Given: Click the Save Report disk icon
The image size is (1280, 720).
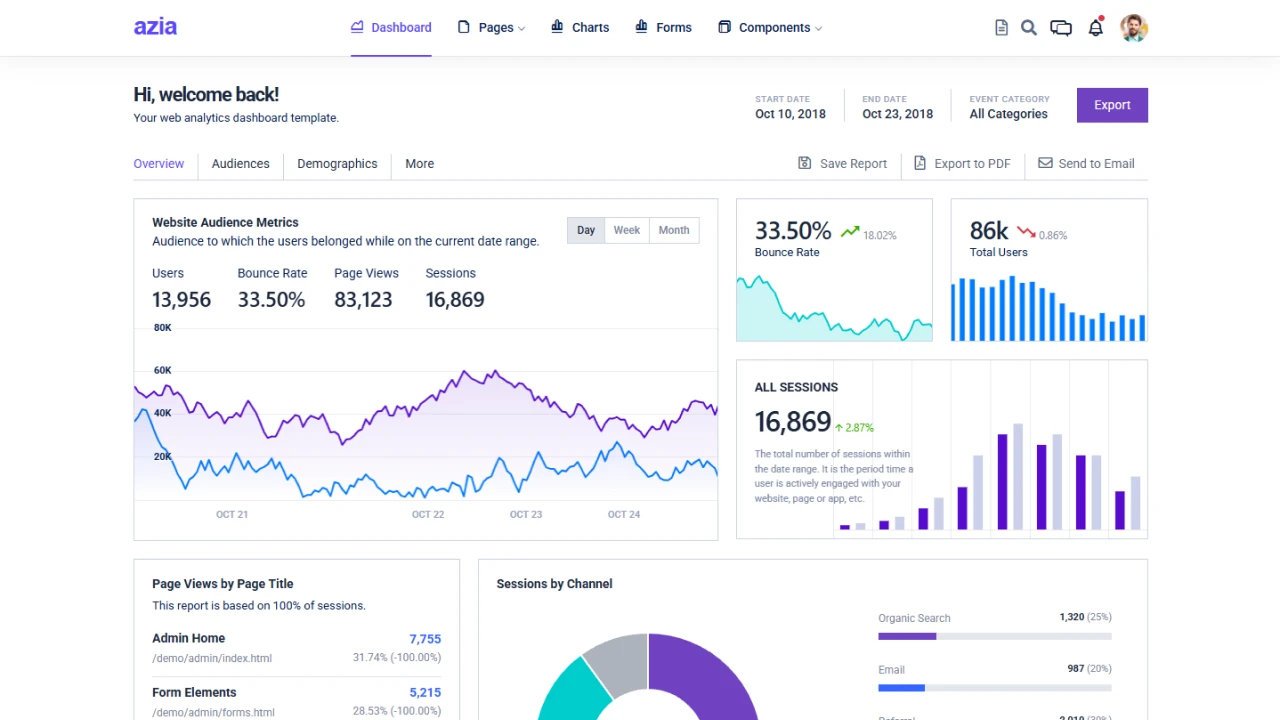Looking at the screenshot, I should pyautogui.click(x=805, y=163).
